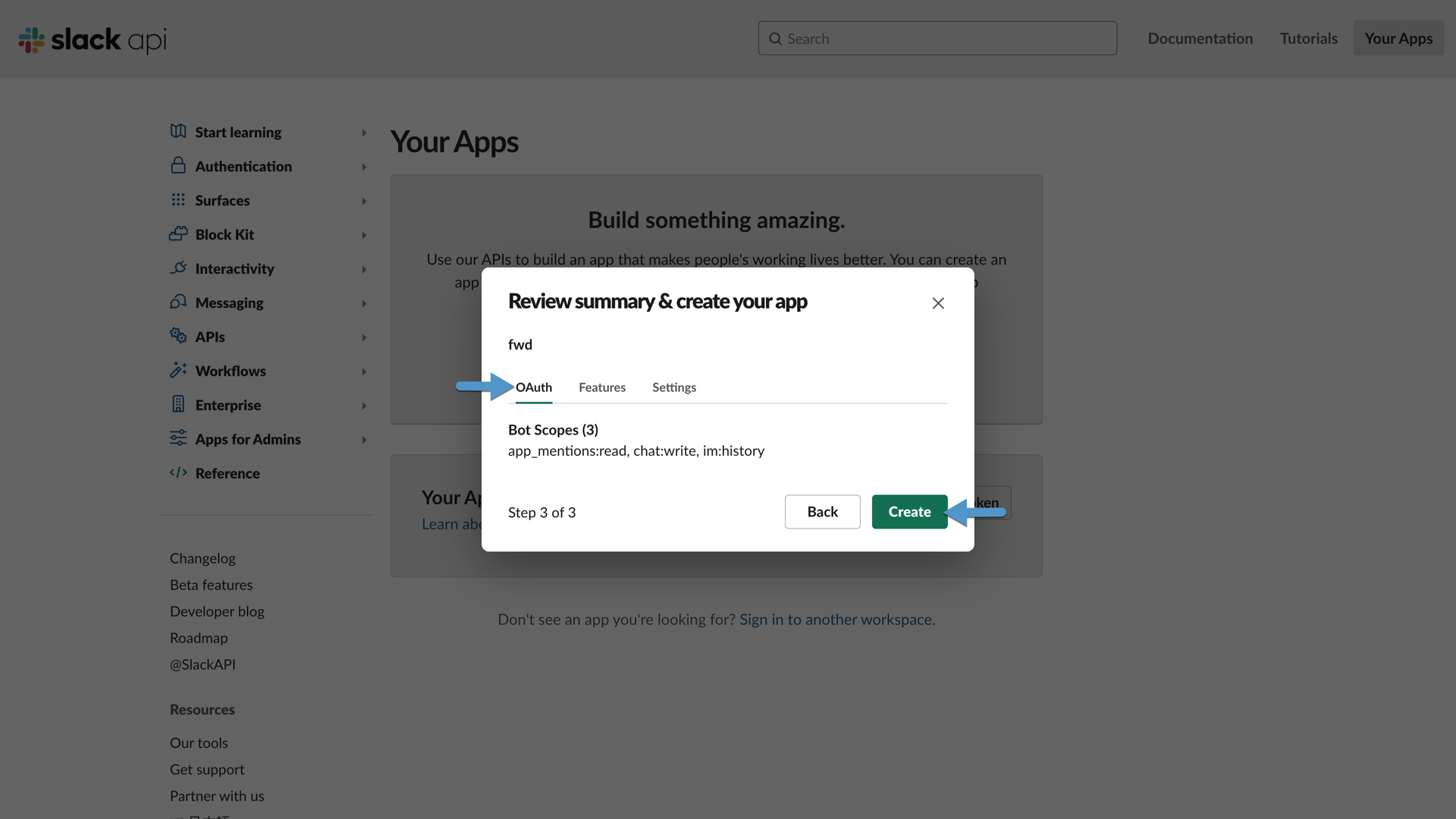
Task: Switch to the Features tab
Action: 601,388
